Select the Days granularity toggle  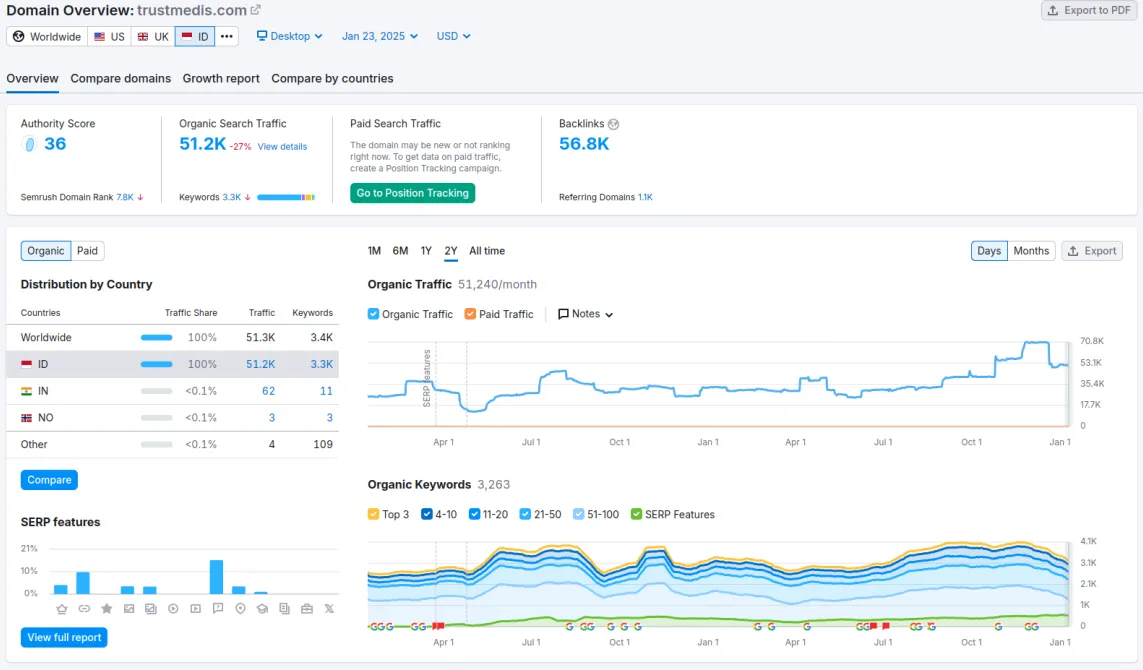click(989, 251)
